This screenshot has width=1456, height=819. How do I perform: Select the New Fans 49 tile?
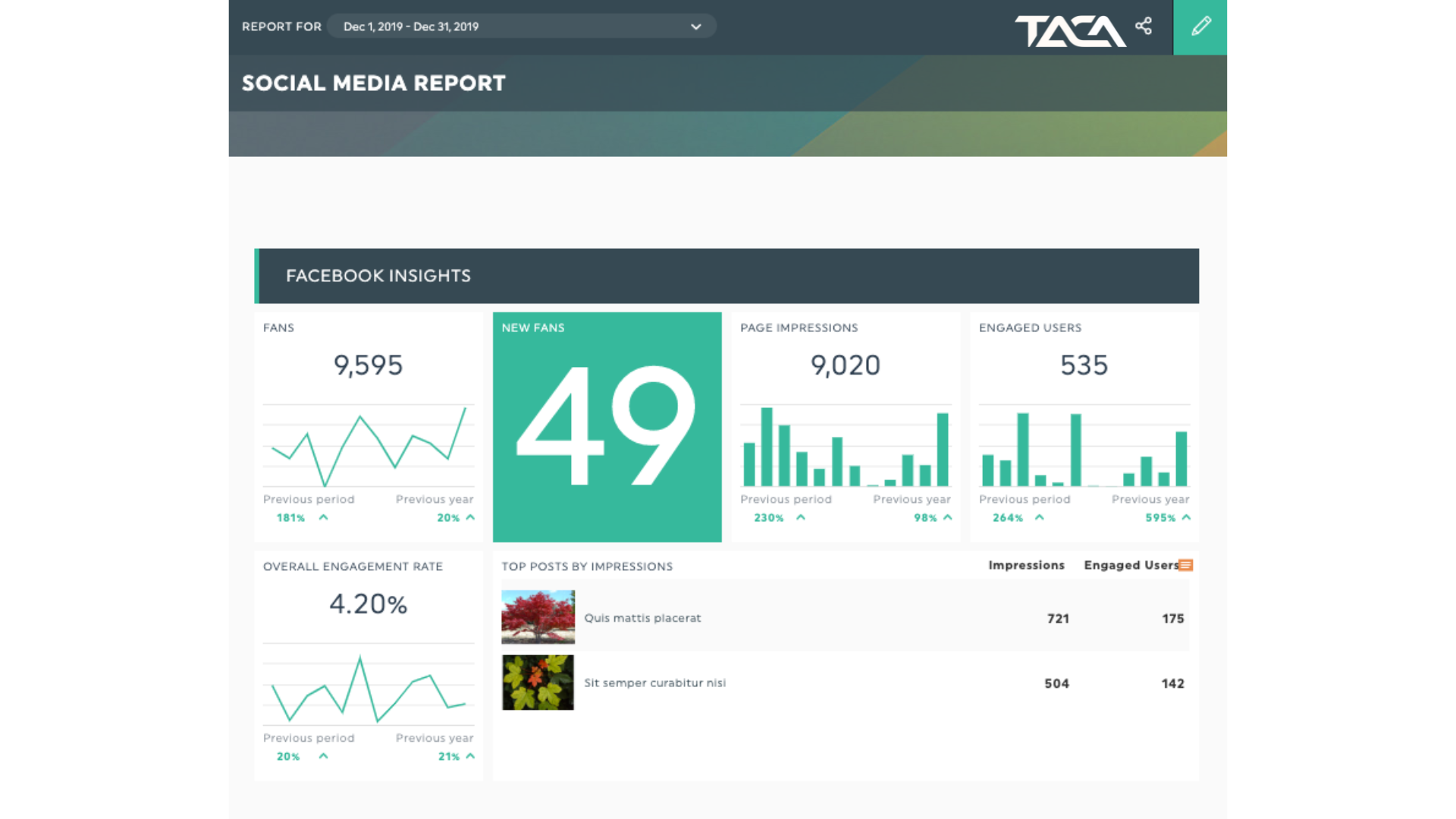607,427
